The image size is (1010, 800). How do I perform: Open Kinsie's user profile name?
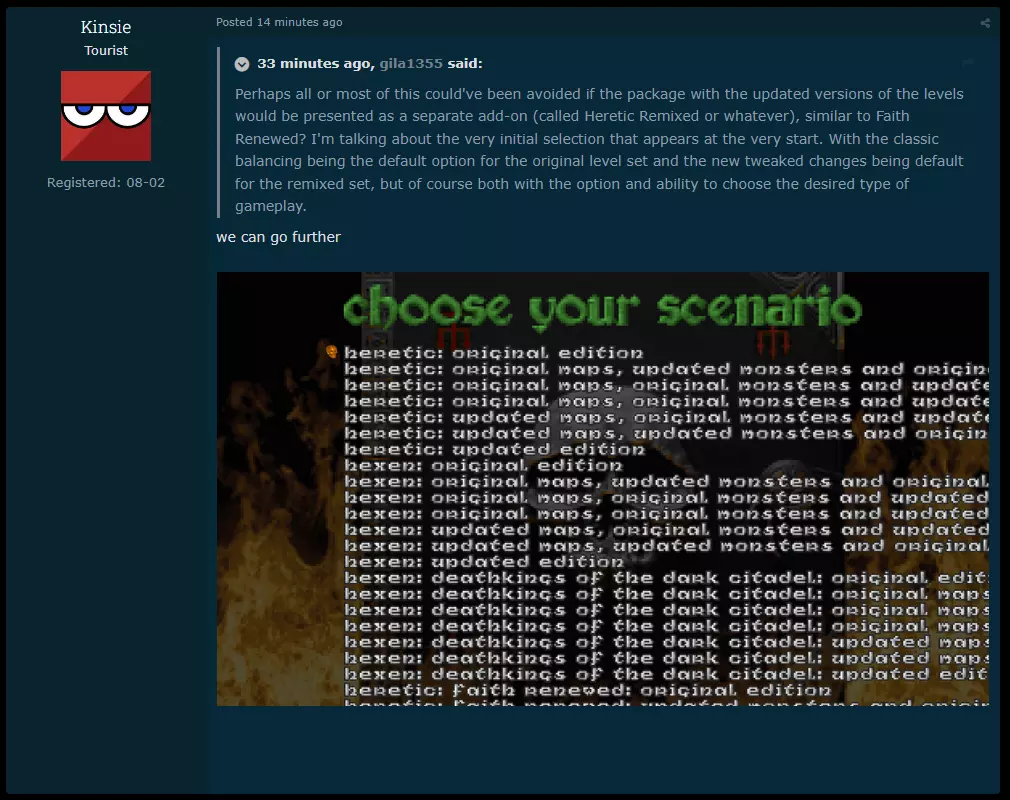(x=106, y=27)
